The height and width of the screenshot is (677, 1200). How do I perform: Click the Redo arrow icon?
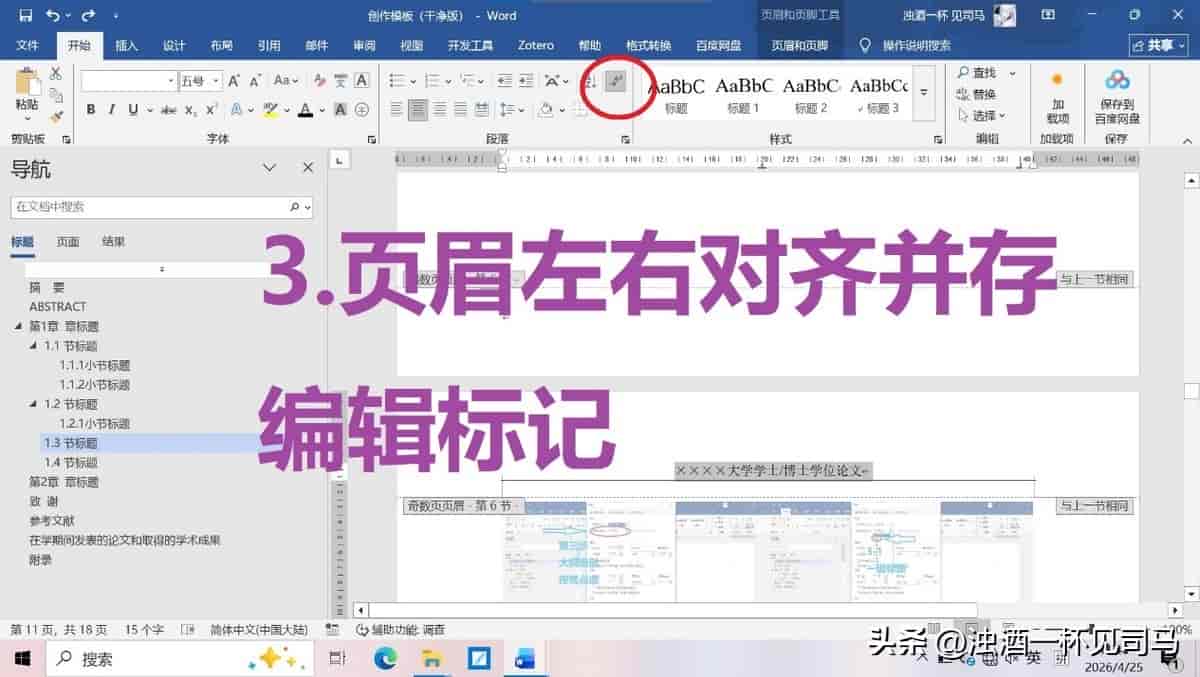click(x=87, y=15)
